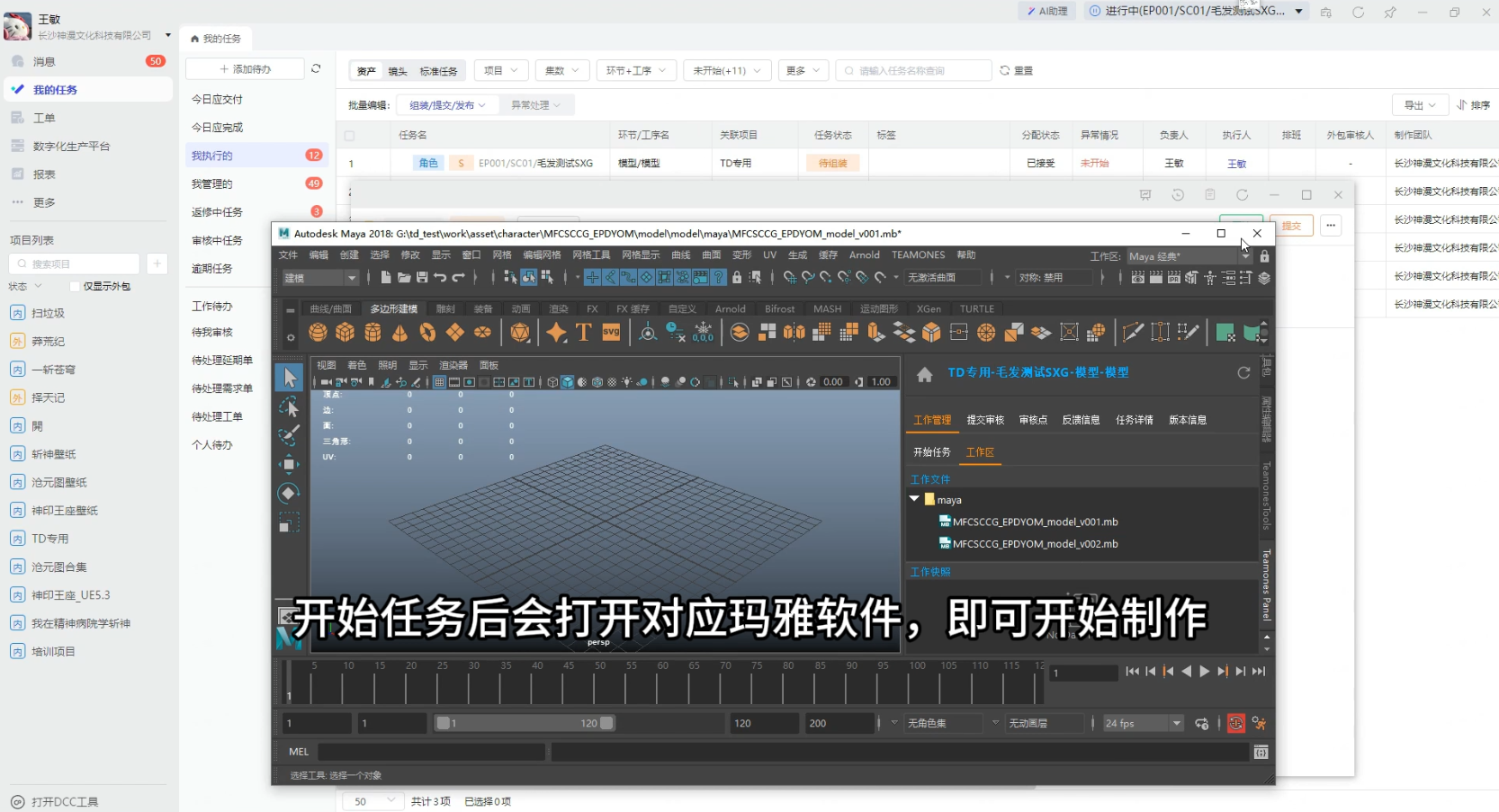Choose the Move tool in toolbox
The width and height of the screenshot is (1499, 812).
pyautogui.click(x=289, y=464)
